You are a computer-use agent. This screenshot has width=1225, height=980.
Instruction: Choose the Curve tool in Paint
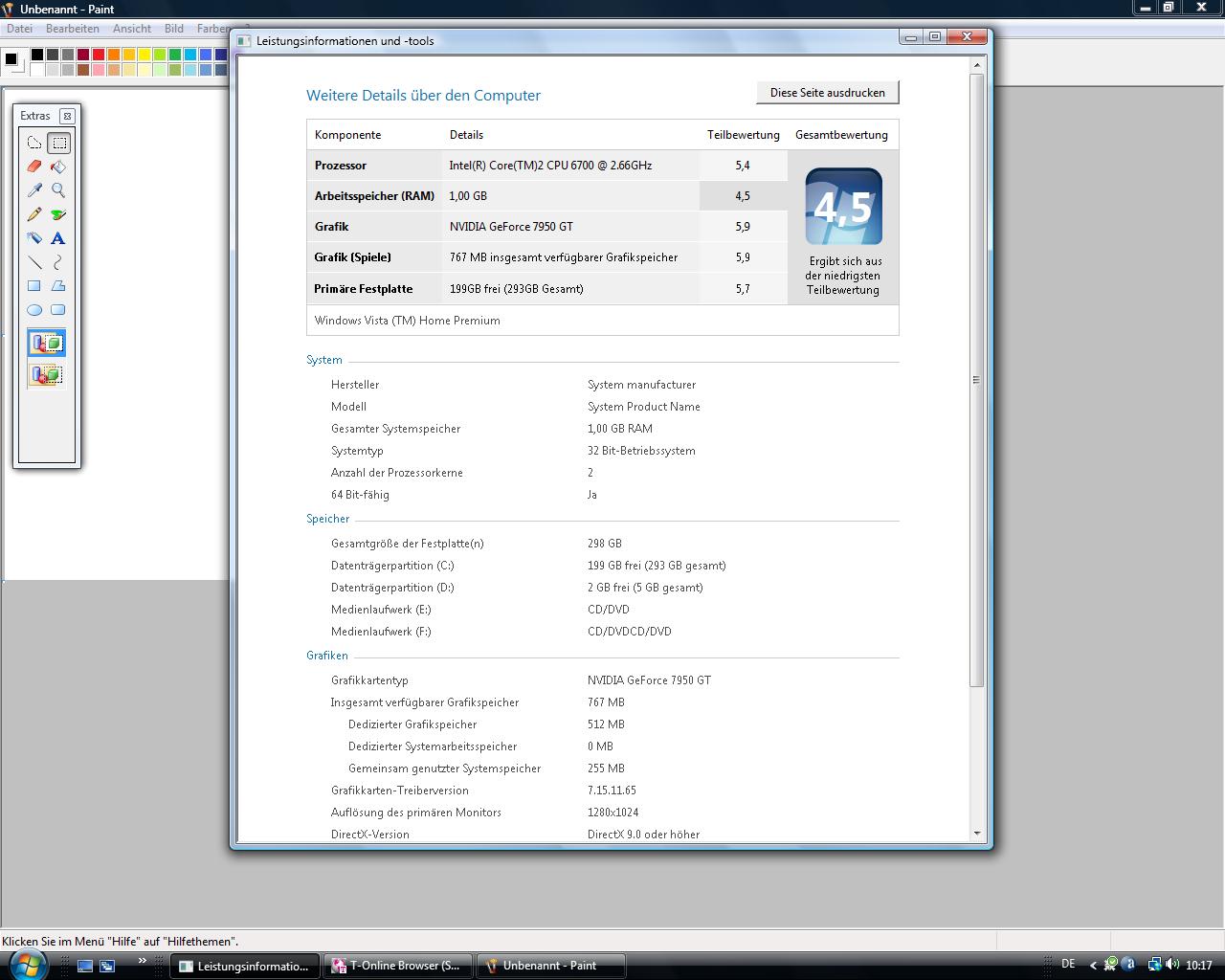click(x=58, y=262)
